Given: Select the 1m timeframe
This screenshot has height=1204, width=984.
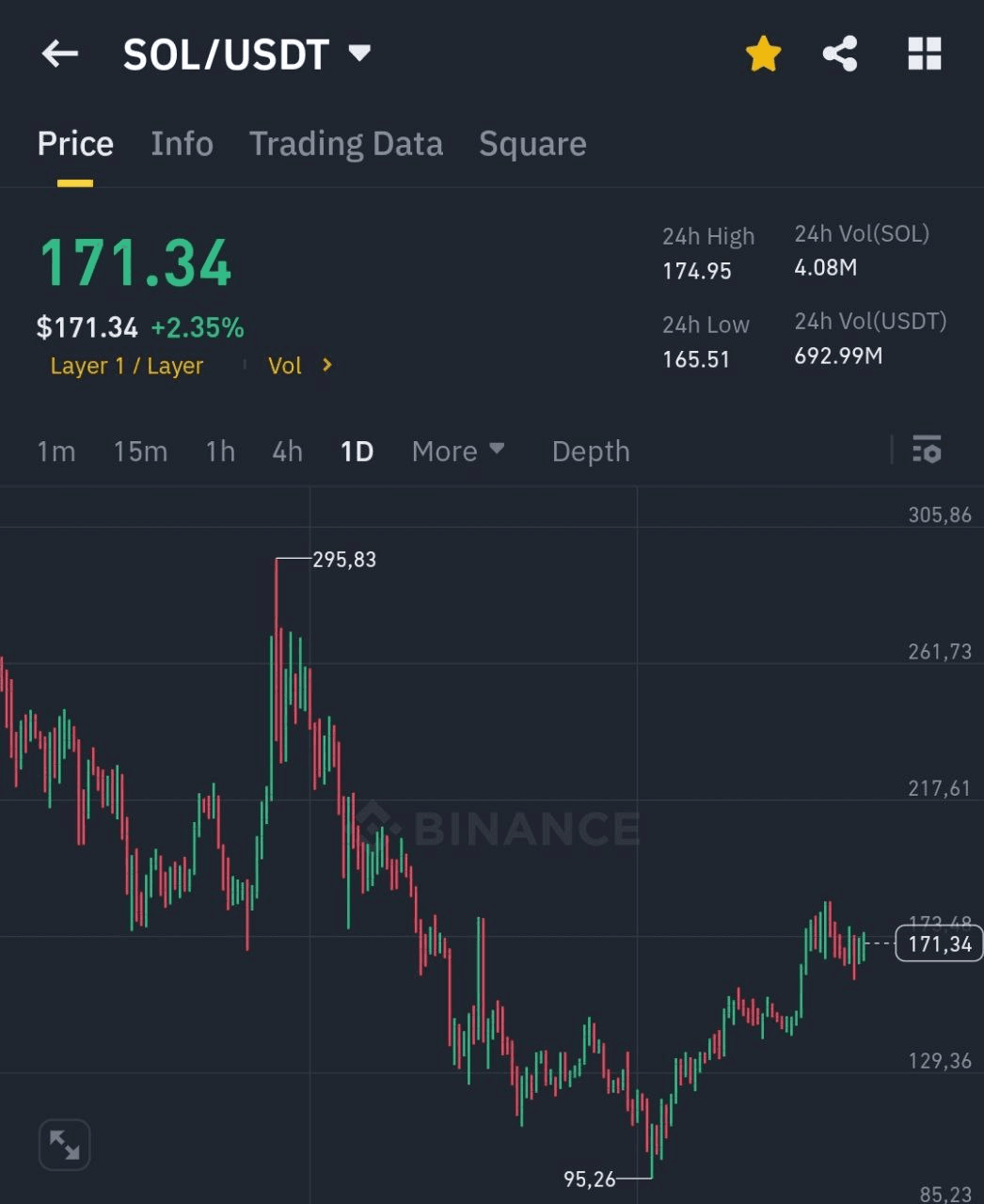Looking at the screenshot, I should [56, 451].
